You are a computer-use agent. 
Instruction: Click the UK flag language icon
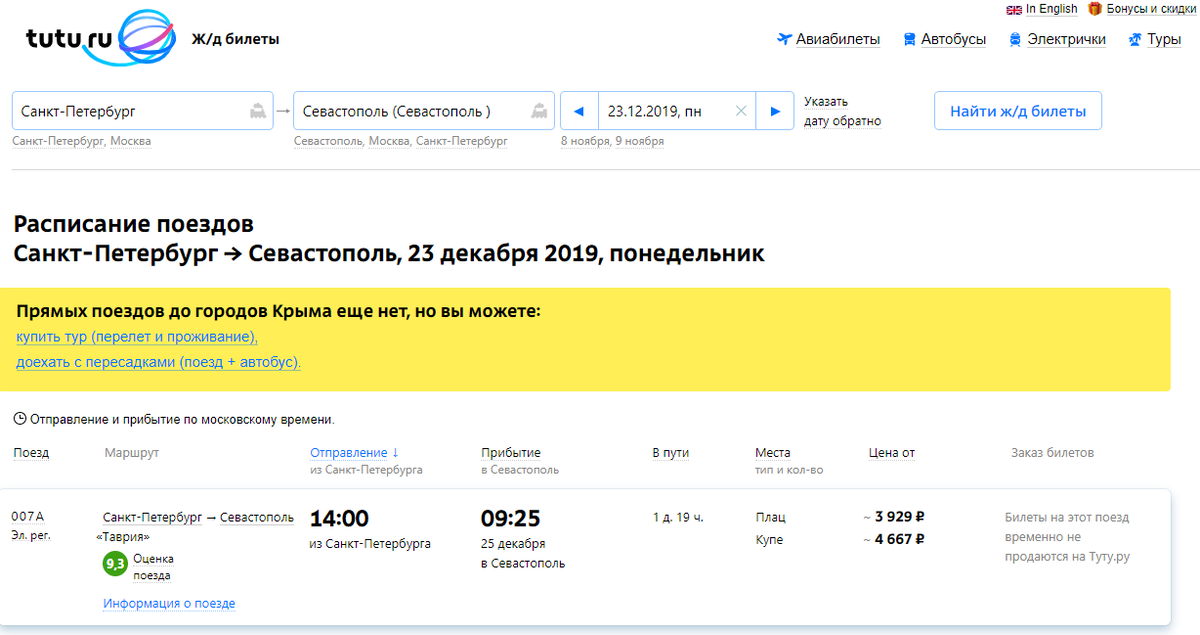(x=1014, y=9)
